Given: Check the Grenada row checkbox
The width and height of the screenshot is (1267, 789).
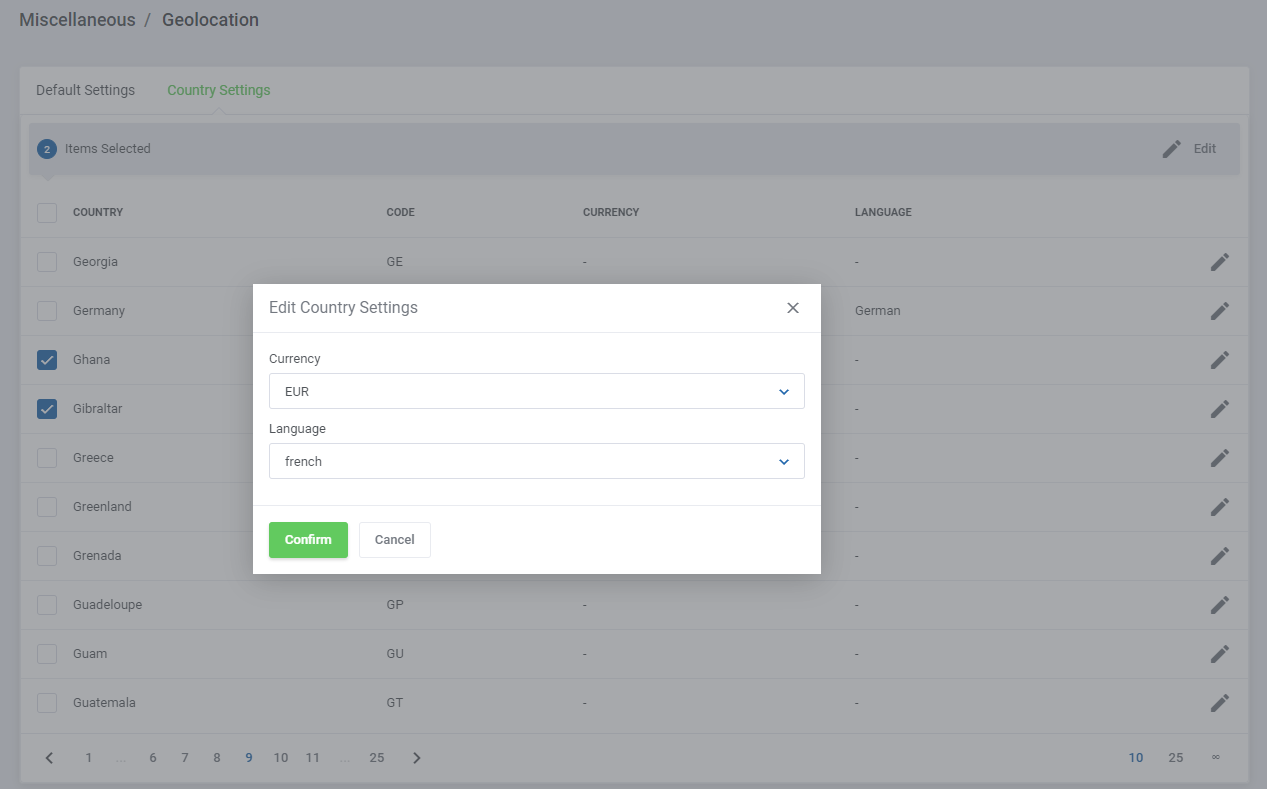Looking at the screenshot, I should point(47,556).
